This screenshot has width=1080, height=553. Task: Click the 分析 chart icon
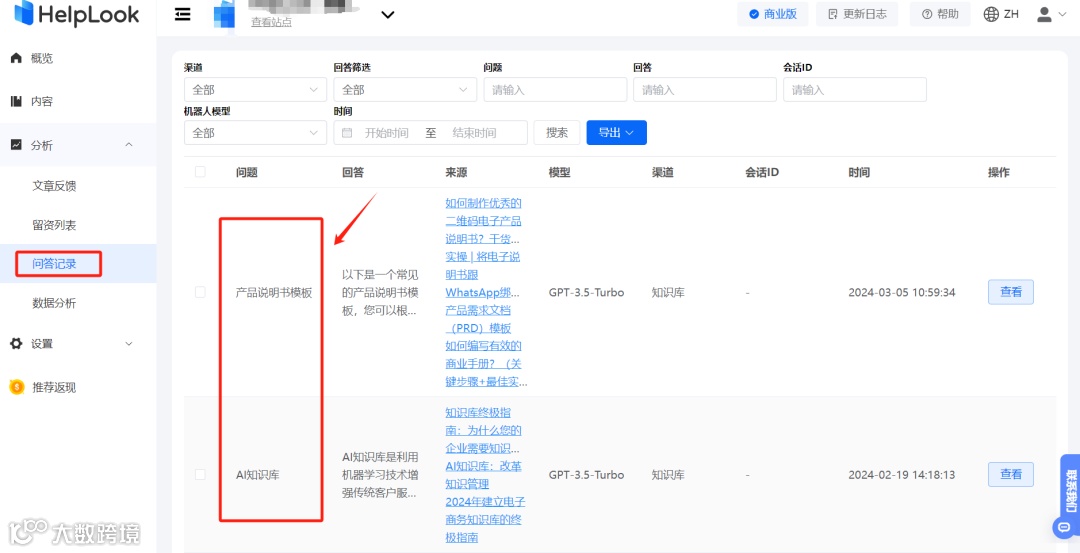(17, 145)
